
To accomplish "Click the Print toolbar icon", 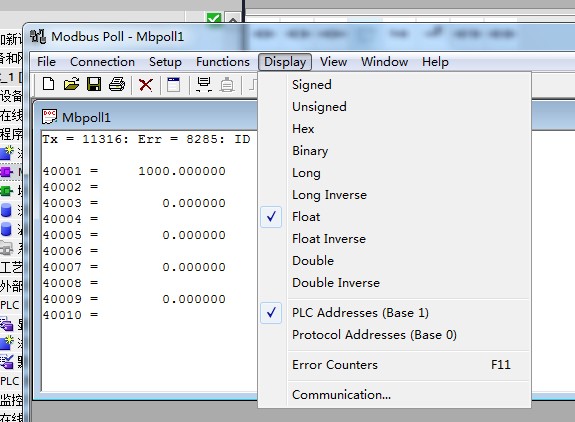I will [117, 84].
